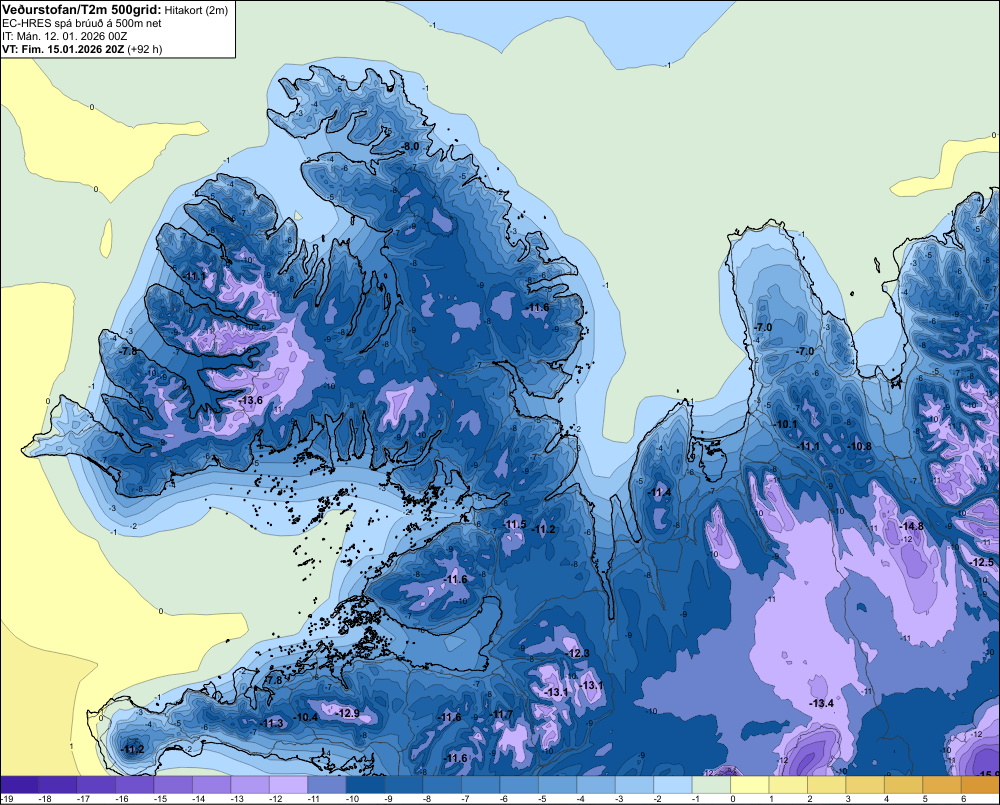The width and height of the screenshot is (1000, 805).
Task: Click the -12.3 temperature value
Action: pyautogui.click(x=577, y=653)
